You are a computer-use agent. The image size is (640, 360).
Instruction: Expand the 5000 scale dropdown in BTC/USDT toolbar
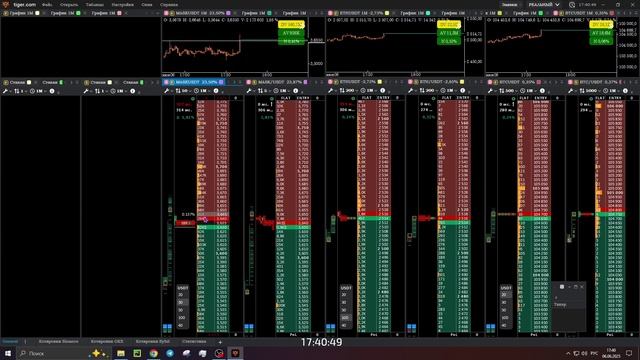click(592, 91)
